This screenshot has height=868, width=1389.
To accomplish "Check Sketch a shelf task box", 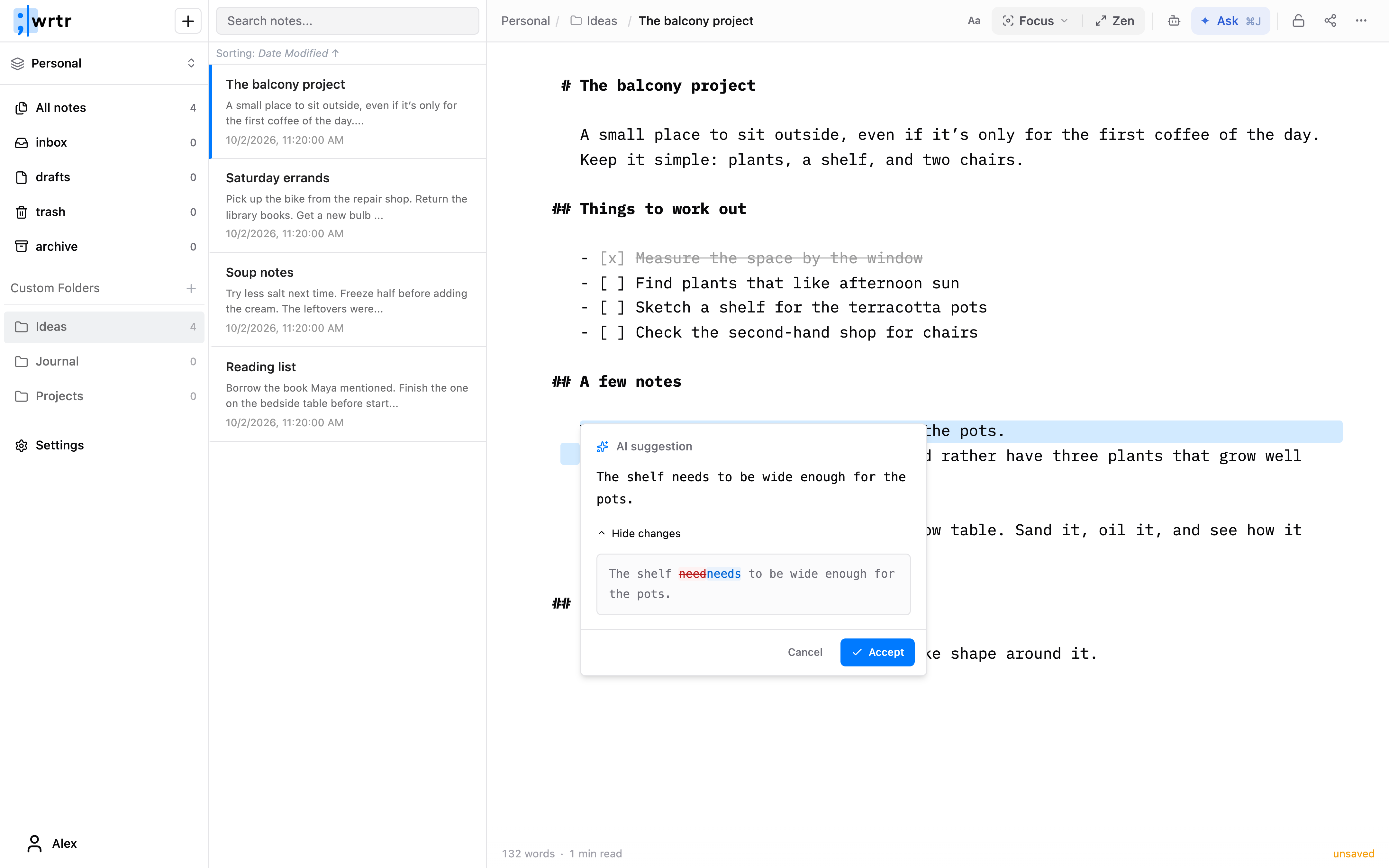I will [x=612, y=308].
